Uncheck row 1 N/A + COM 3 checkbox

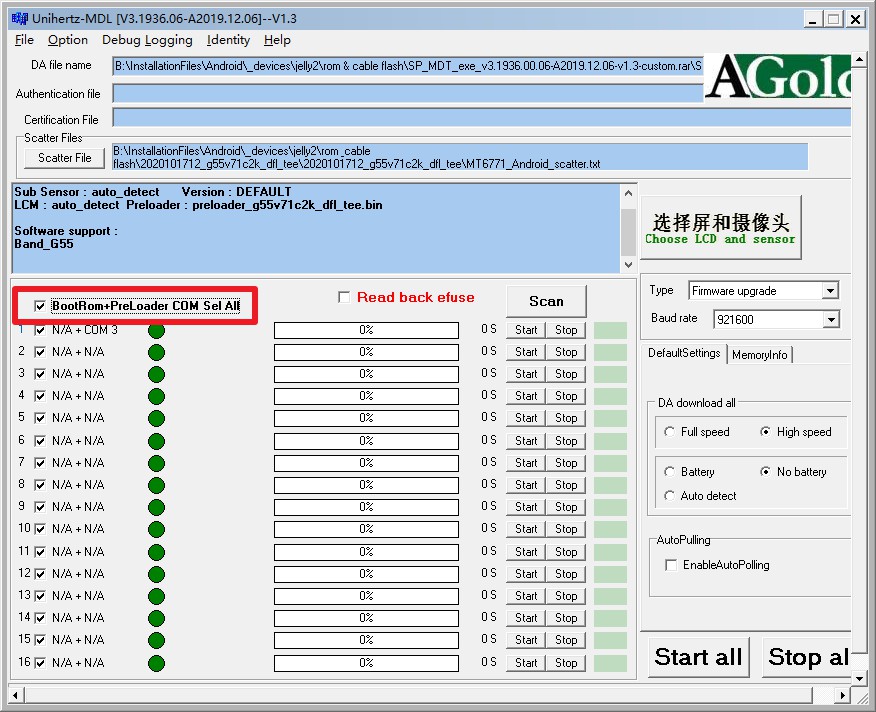point(40,330)
